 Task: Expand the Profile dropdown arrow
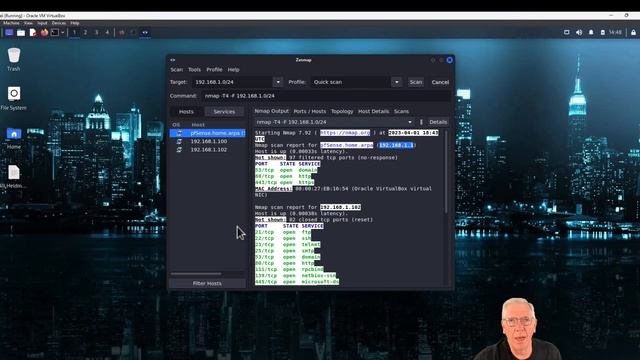click(397, 82)
